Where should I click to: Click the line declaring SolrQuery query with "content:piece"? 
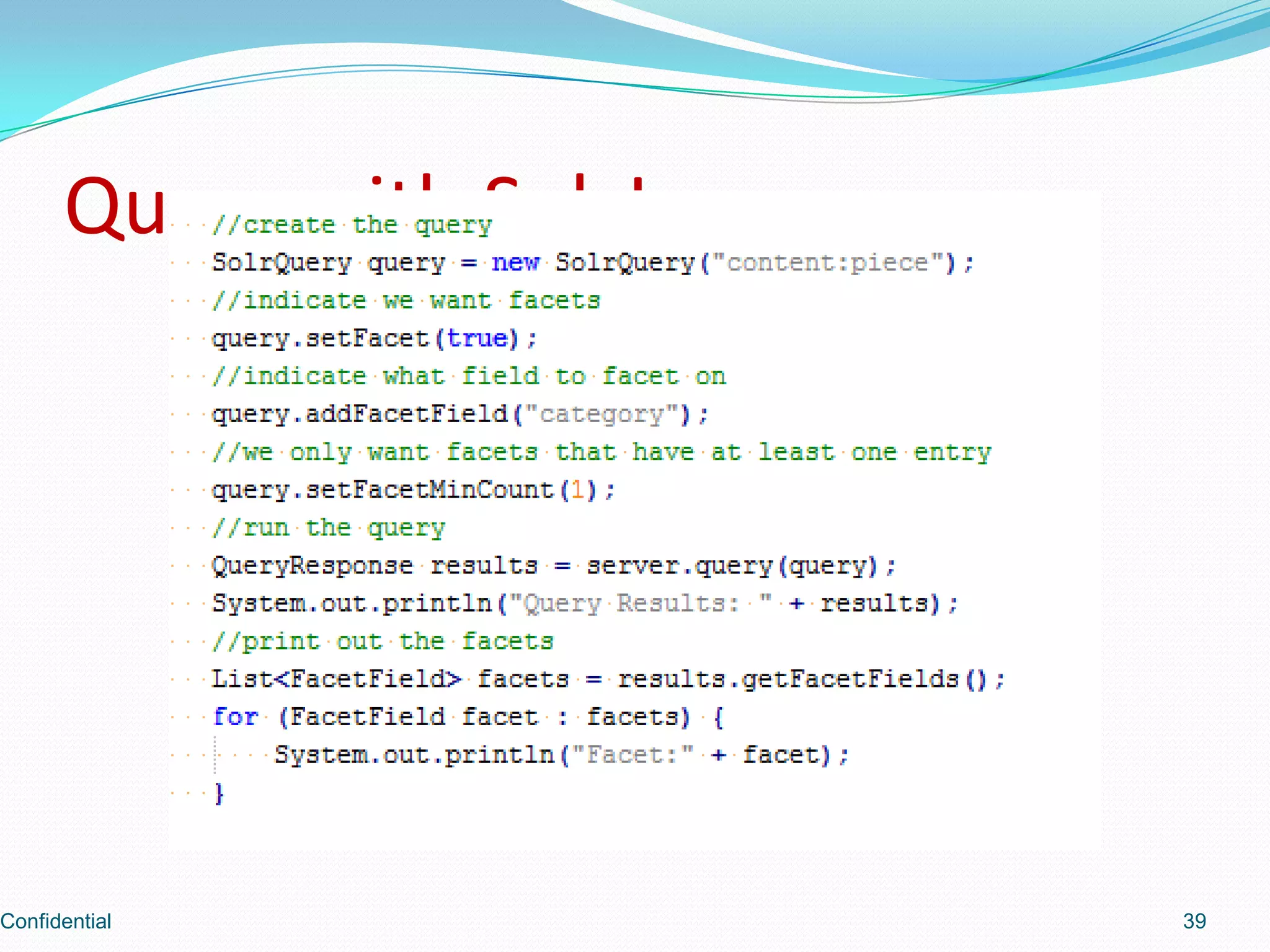(593, 263)
